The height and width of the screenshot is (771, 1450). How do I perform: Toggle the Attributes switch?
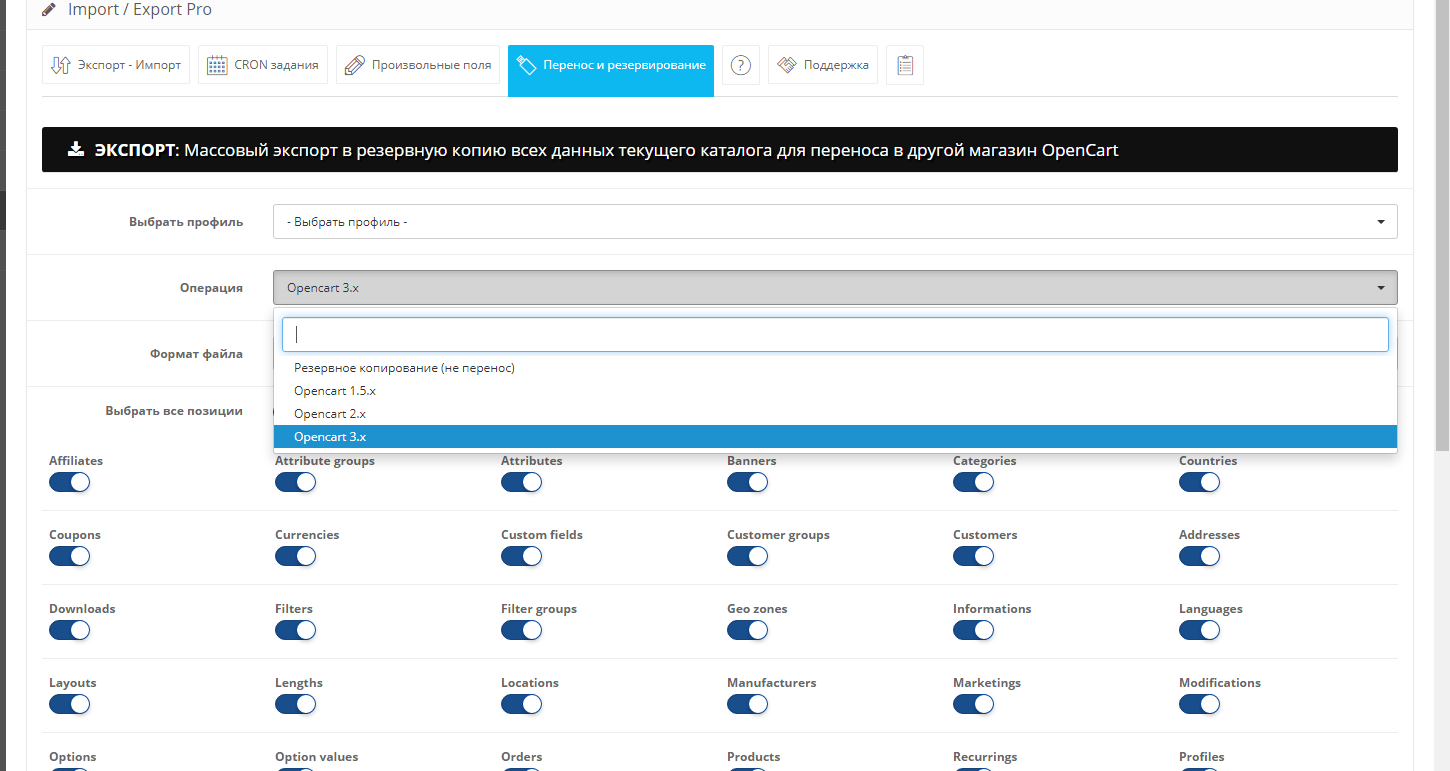tap(521, 482)
